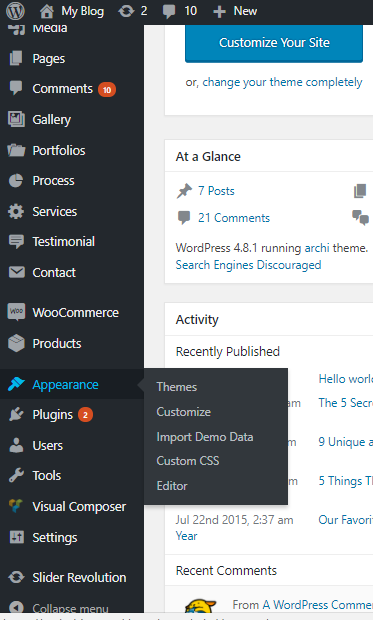Viewport: 373px width, 620px height.
Task: Click the Appearance paintbrush icon
Action: (x=16, y=384)
